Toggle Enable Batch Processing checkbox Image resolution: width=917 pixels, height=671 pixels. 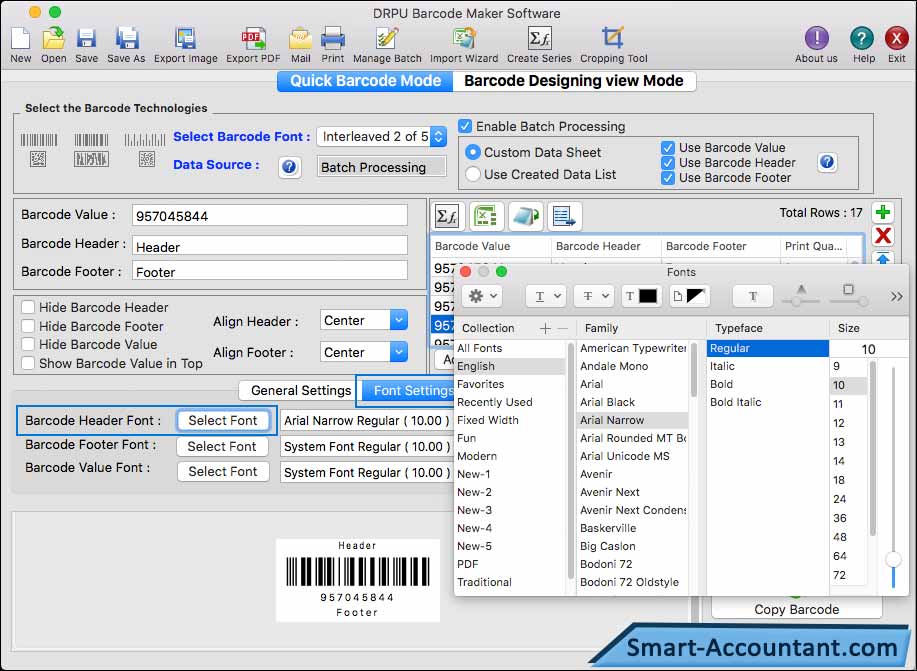[x=466, y=126]
